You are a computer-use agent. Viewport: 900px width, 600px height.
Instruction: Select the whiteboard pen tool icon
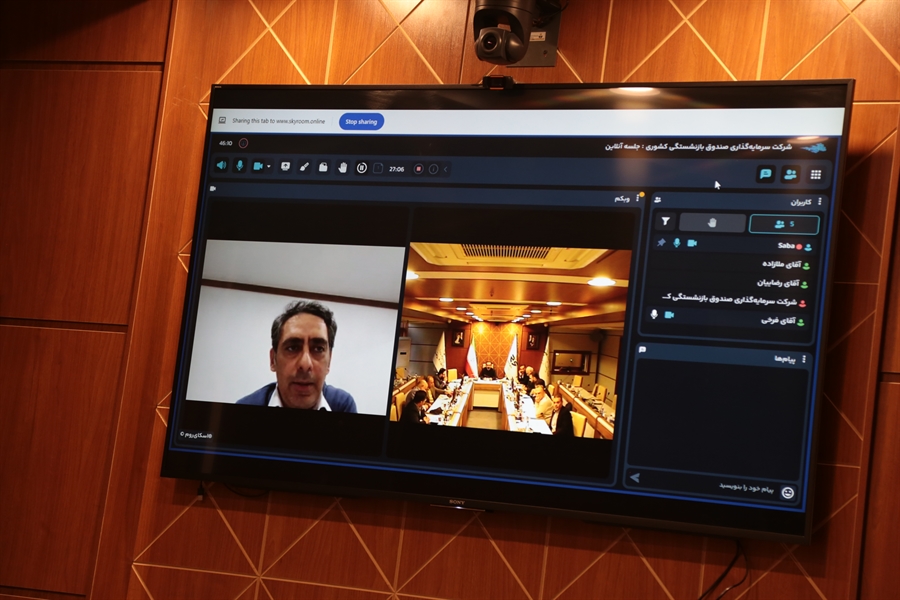click(304, 166)
